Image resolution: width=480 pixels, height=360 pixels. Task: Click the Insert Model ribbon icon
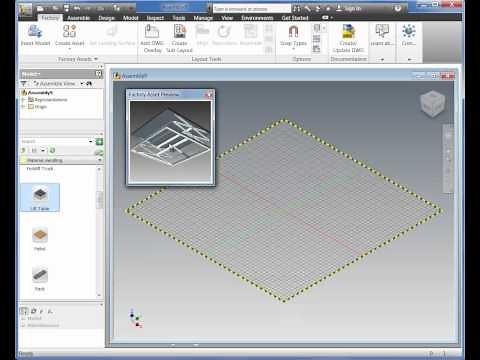point(35,32)
